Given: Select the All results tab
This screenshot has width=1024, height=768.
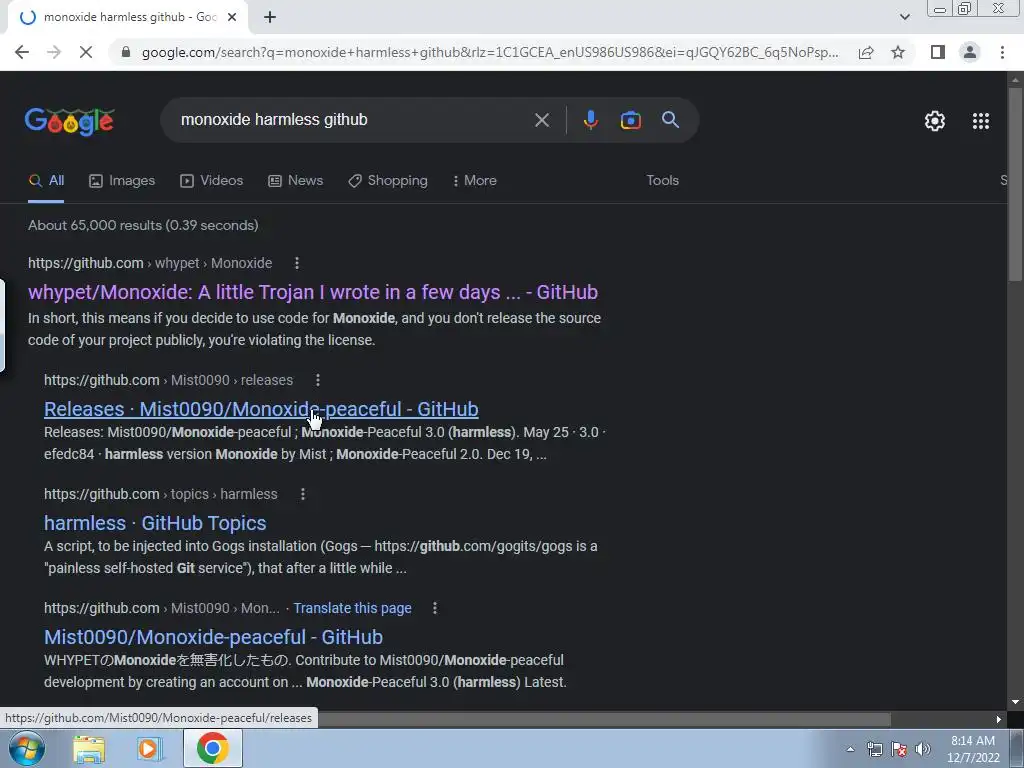Looking at the screenshot, I should coord(46,181).
